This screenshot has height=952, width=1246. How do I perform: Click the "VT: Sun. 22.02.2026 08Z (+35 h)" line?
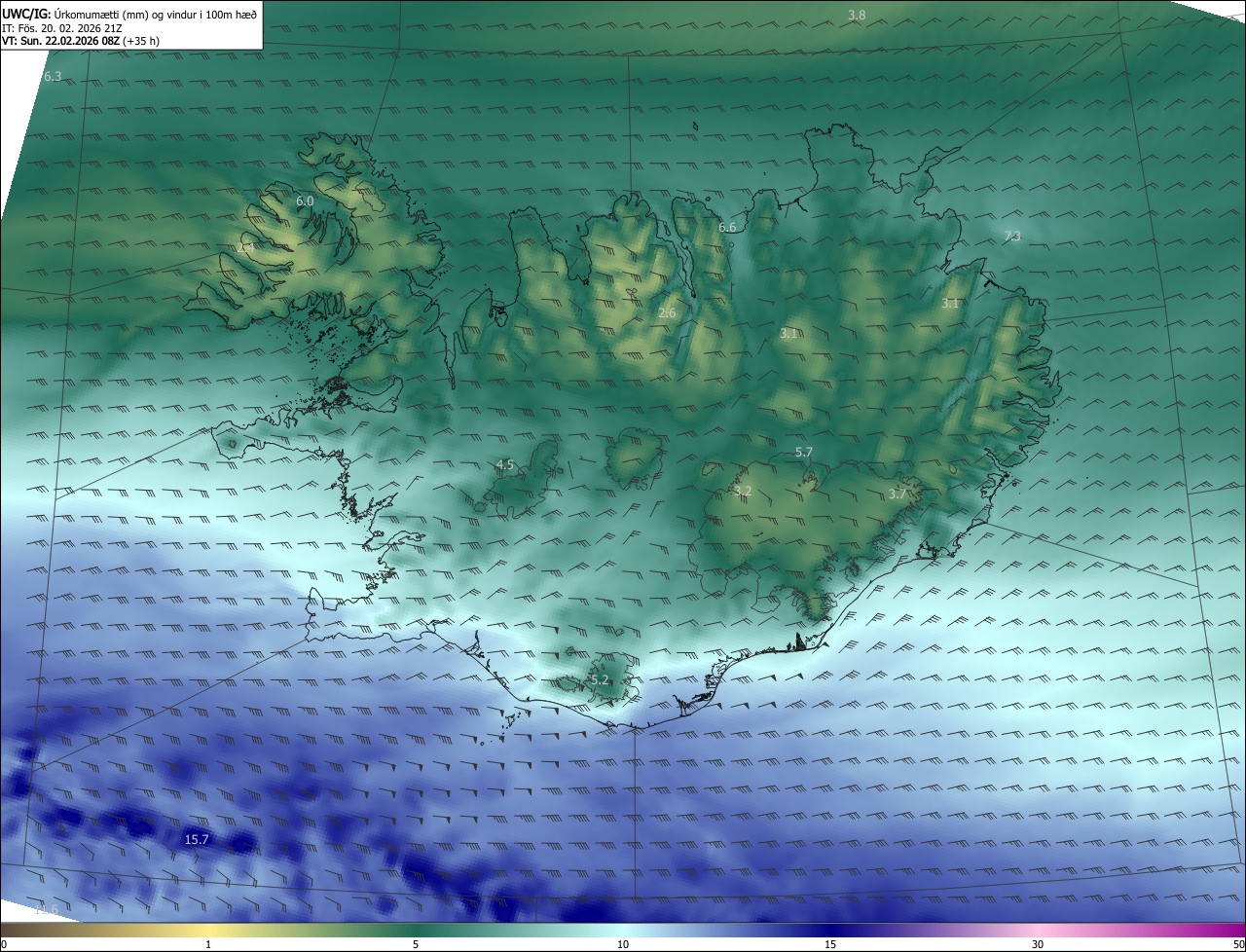click(81, 41)
